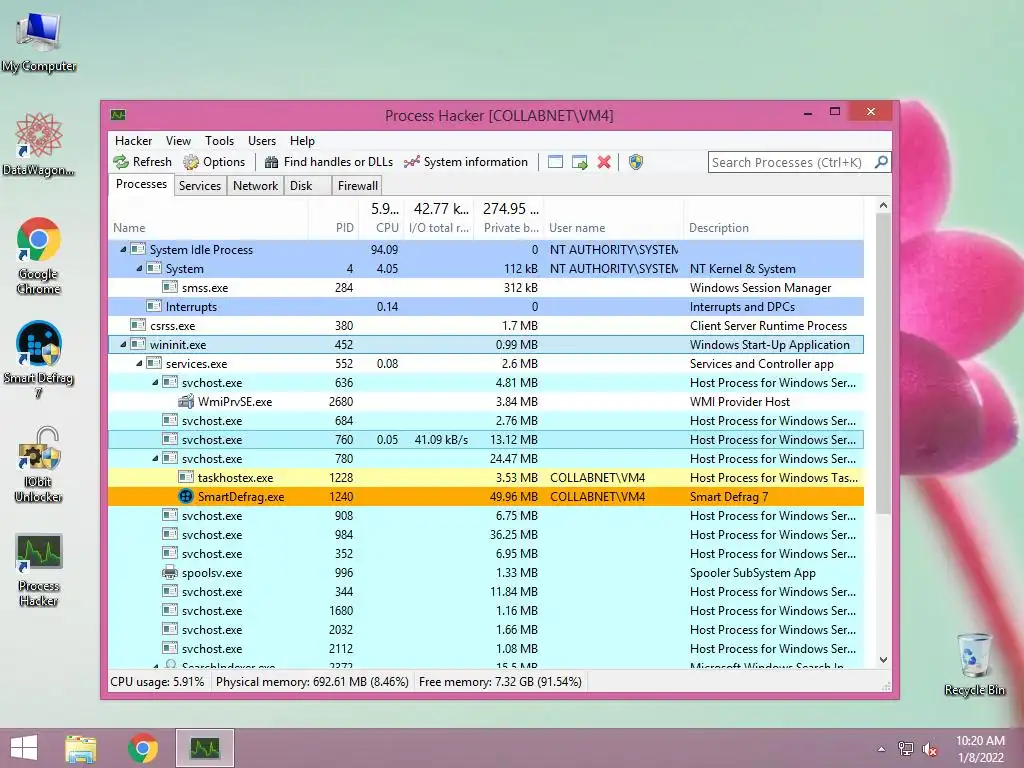Switch to the Services tab
Viewport: 1024px width, 768px height.
click(200, 185)
